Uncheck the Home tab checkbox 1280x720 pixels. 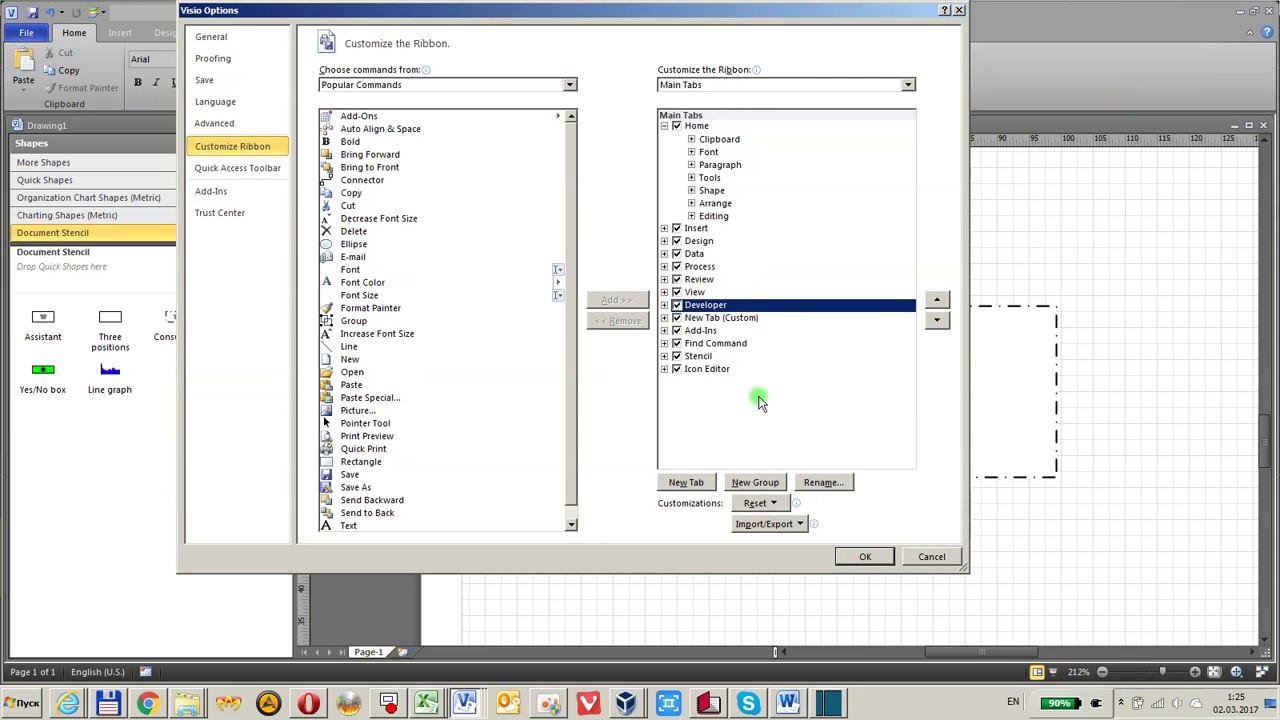(x=677, y=126)
